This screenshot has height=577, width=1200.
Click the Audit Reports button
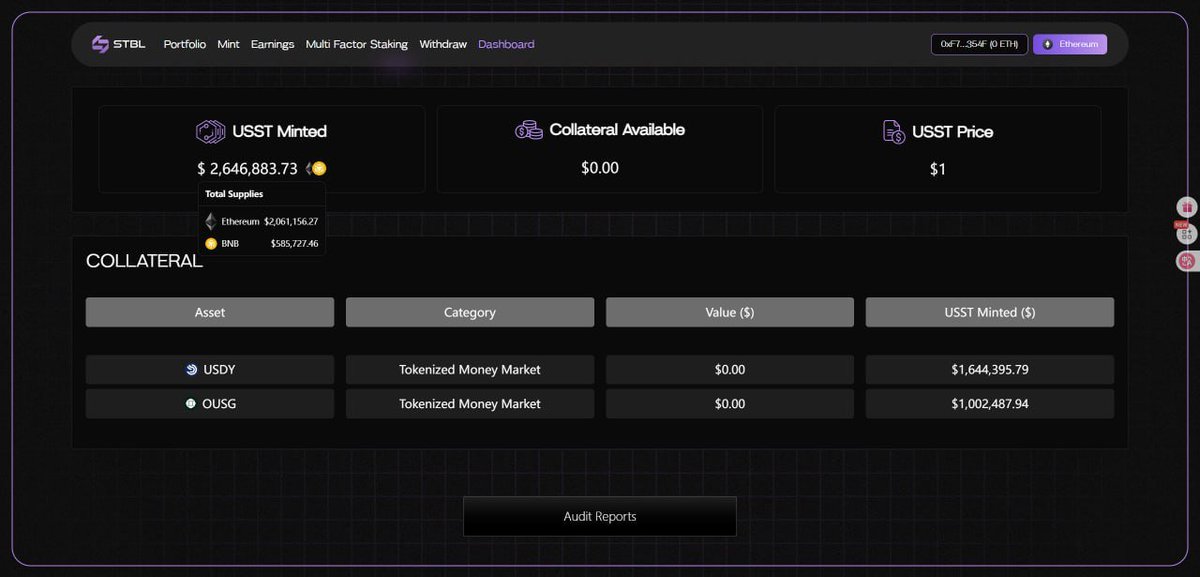tap(599, 516)
